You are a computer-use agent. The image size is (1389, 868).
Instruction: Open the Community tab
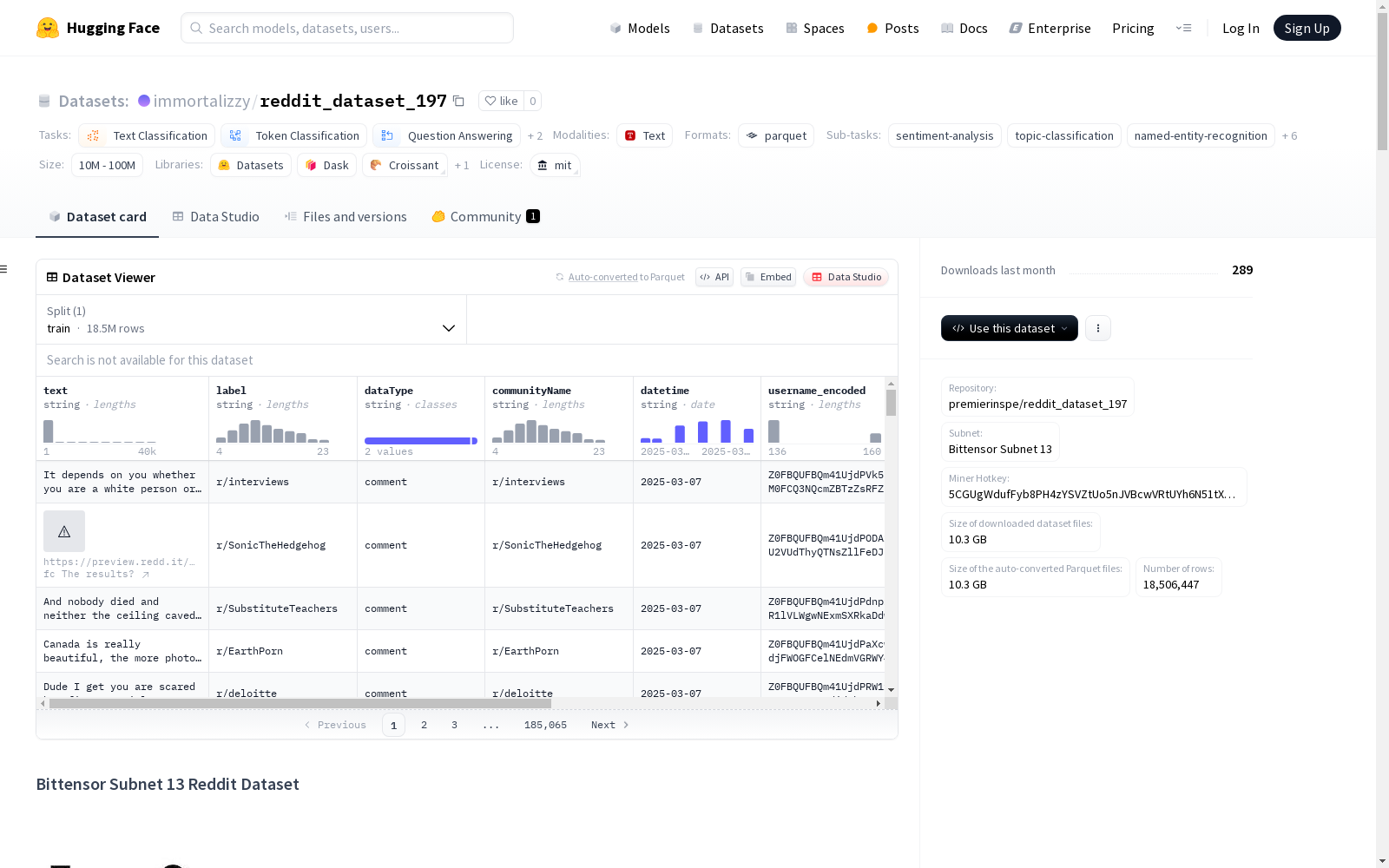[485, 217]
